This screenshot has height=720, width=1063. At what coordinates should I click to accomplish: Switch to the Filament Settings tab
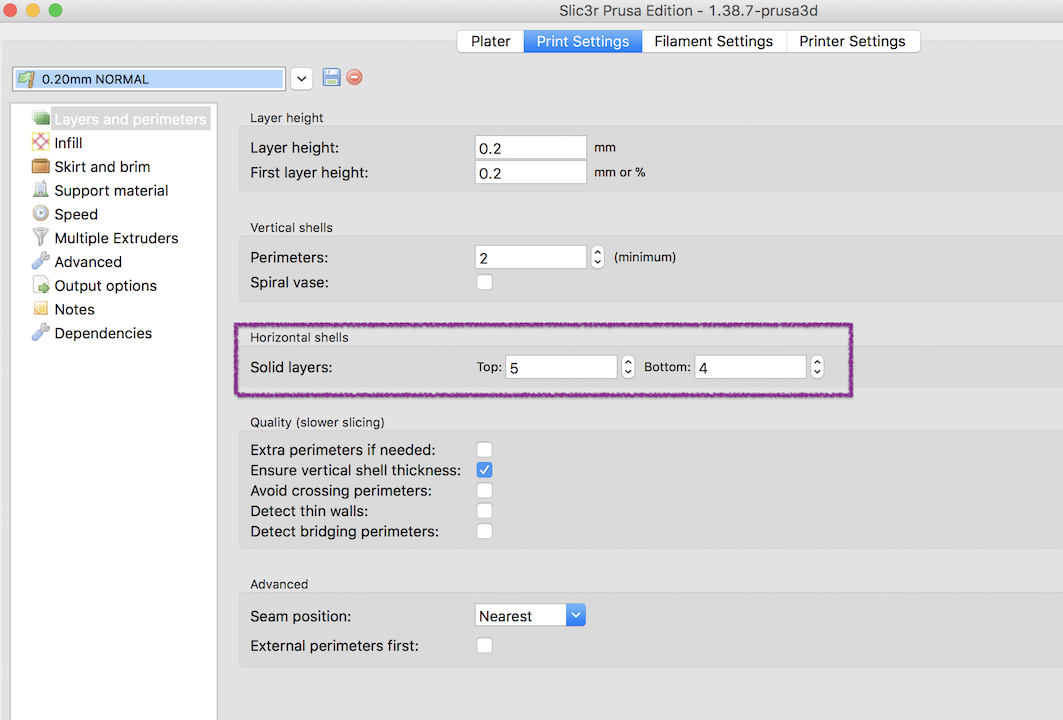pyautogui.click(x=713, y=41)
